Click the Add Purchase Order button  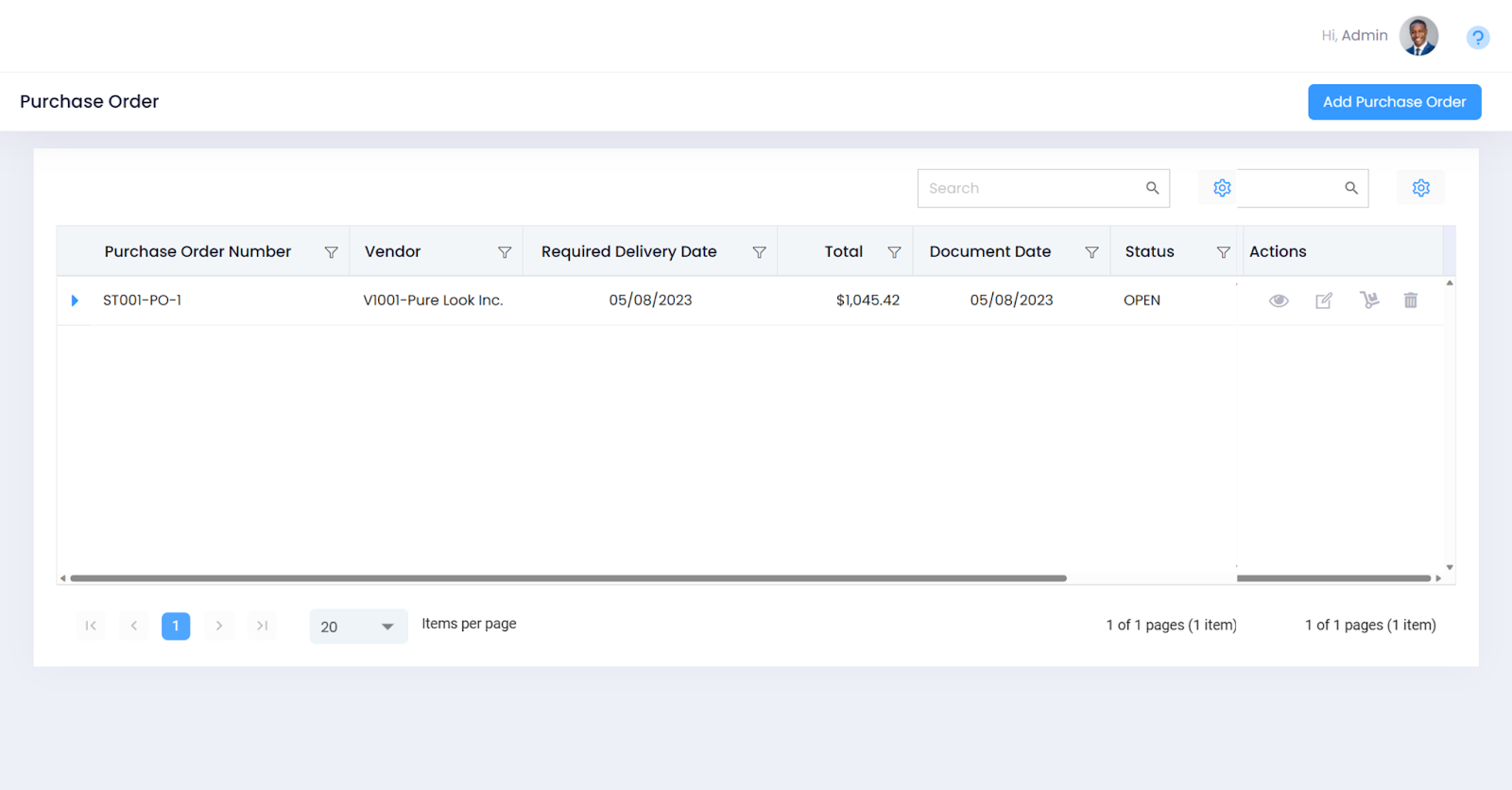click(x=1394, y=102)
